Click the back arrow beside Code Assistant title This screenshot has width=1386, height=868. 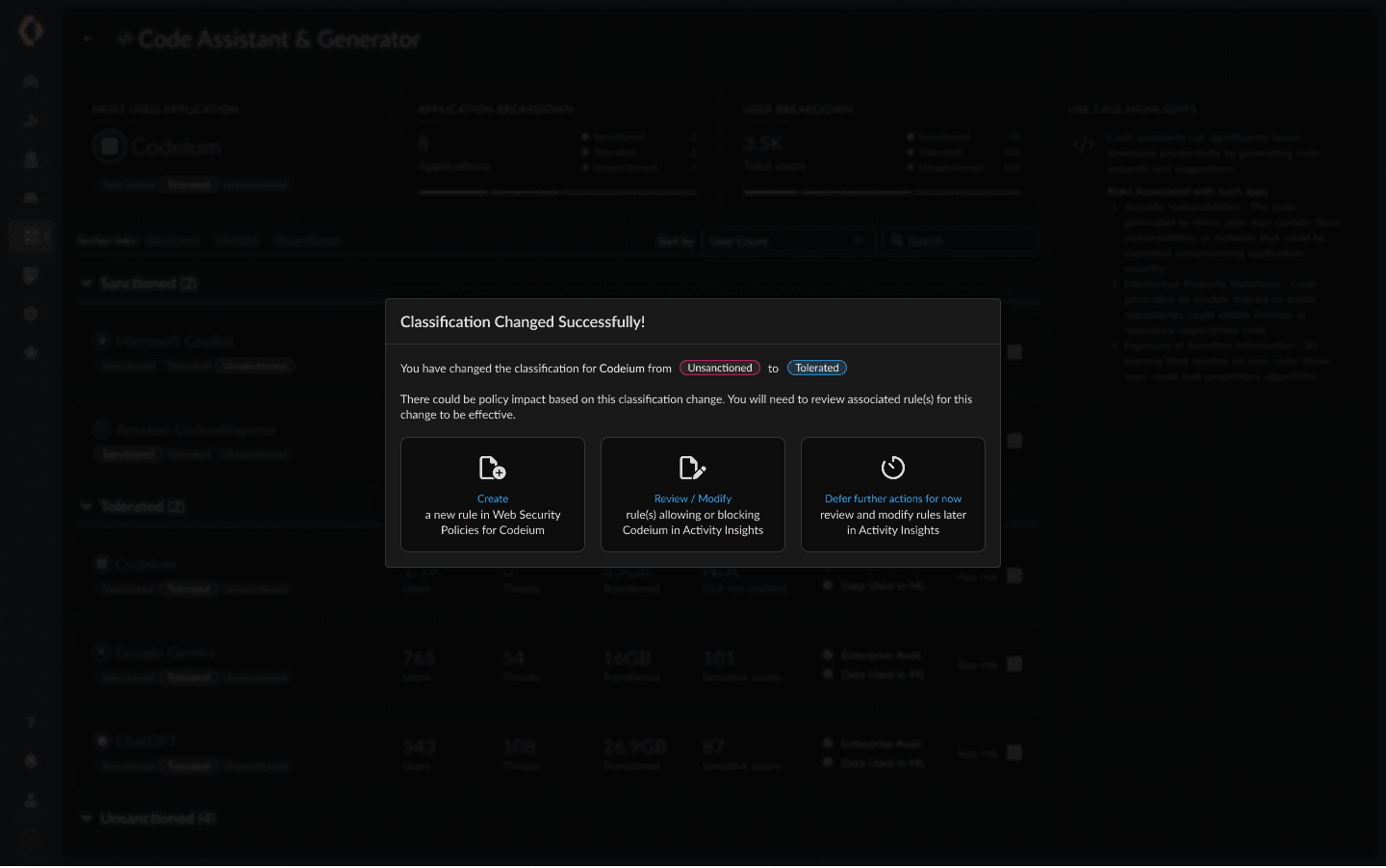coord(87,38)
